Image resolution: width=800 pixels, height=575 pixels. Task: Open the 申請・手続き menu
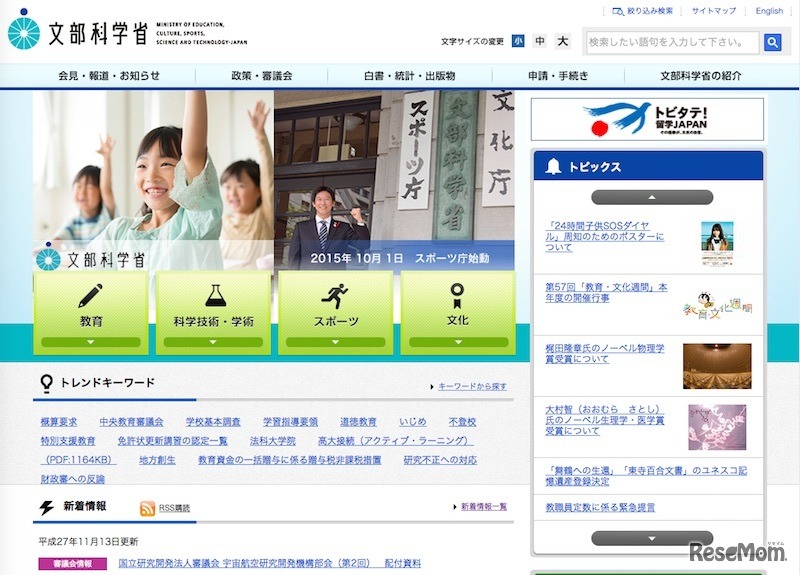[x=558, y=76]
